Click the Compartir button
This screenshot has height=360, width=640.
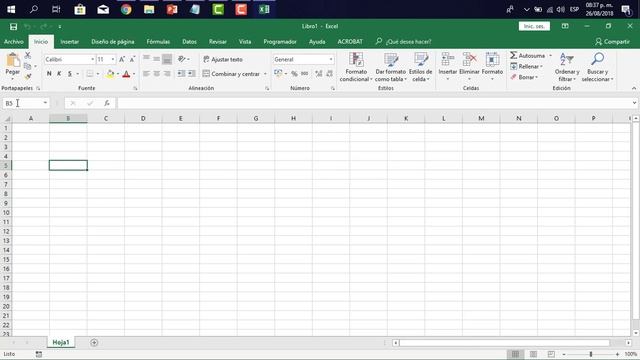click(612, 42)
